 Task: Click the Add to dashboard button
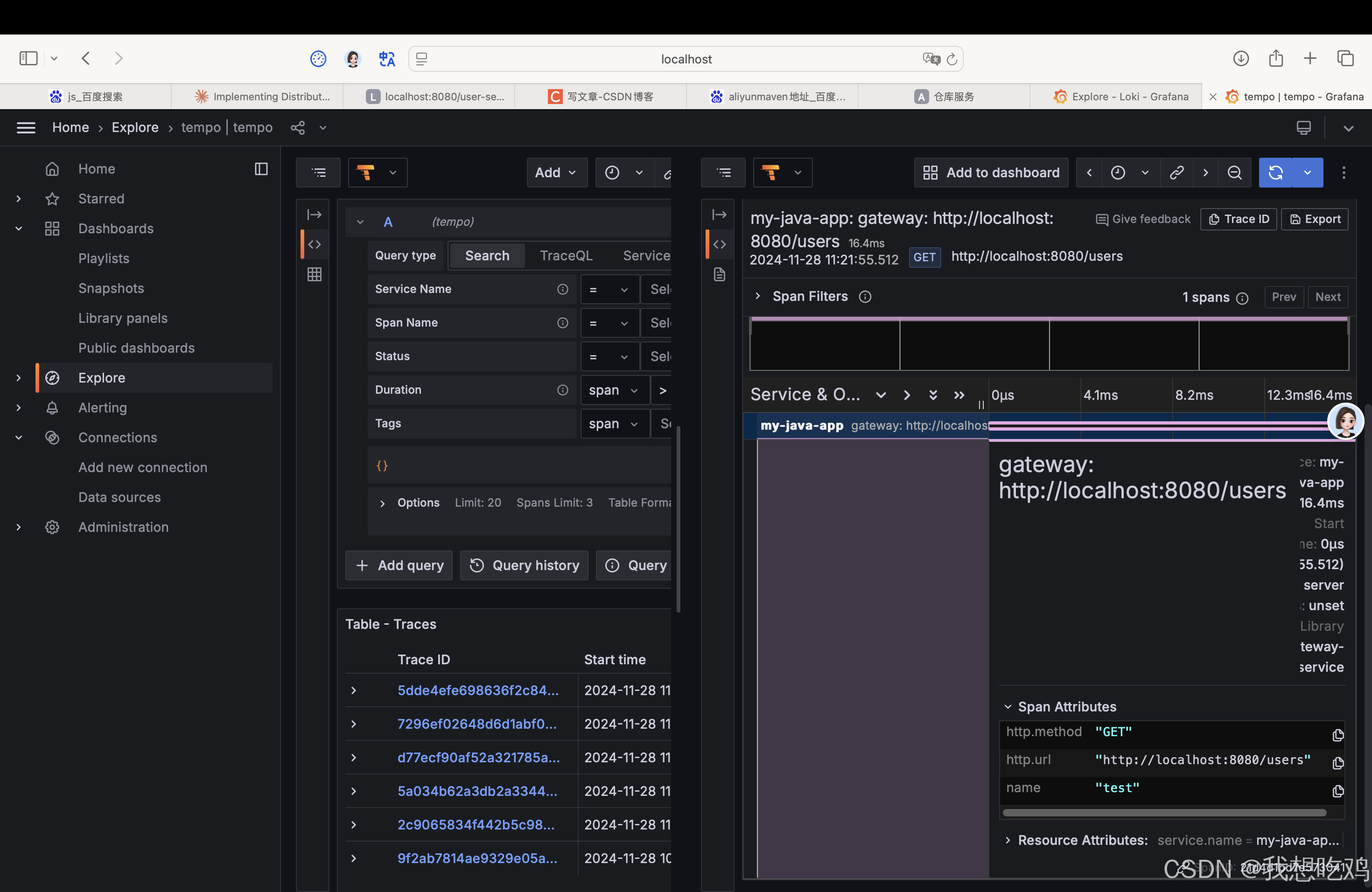991,172
